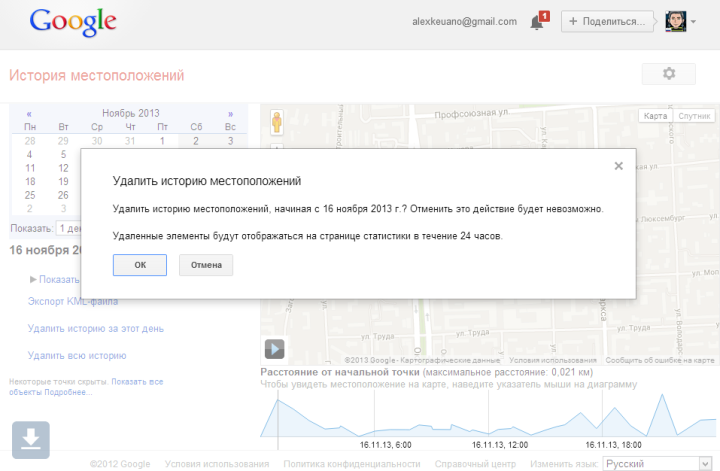Go to the previous month in calendar
The image size is (720, 471).
pos(29,113)
